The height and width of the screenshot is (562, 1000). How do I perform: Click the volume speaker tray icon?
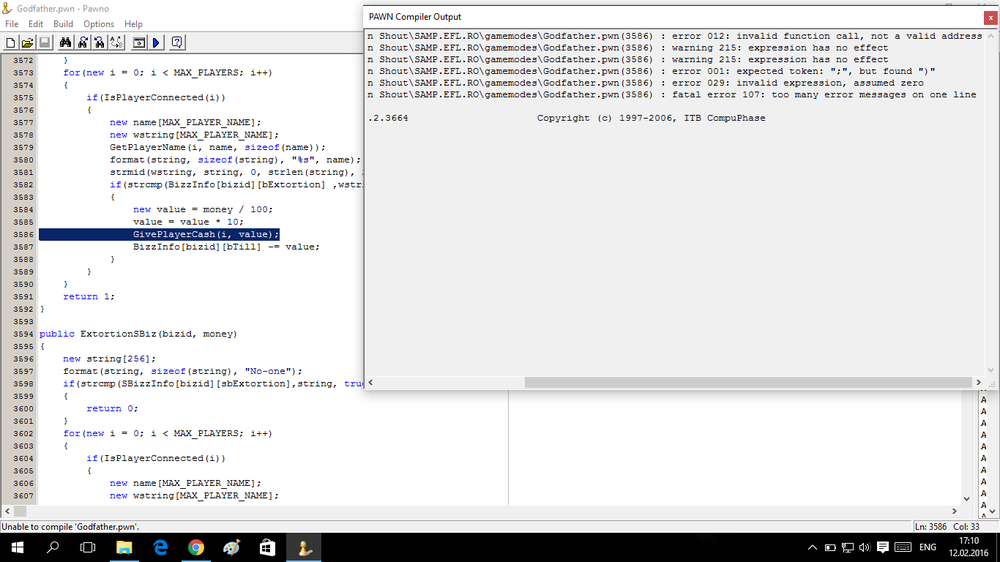point(865,547)
